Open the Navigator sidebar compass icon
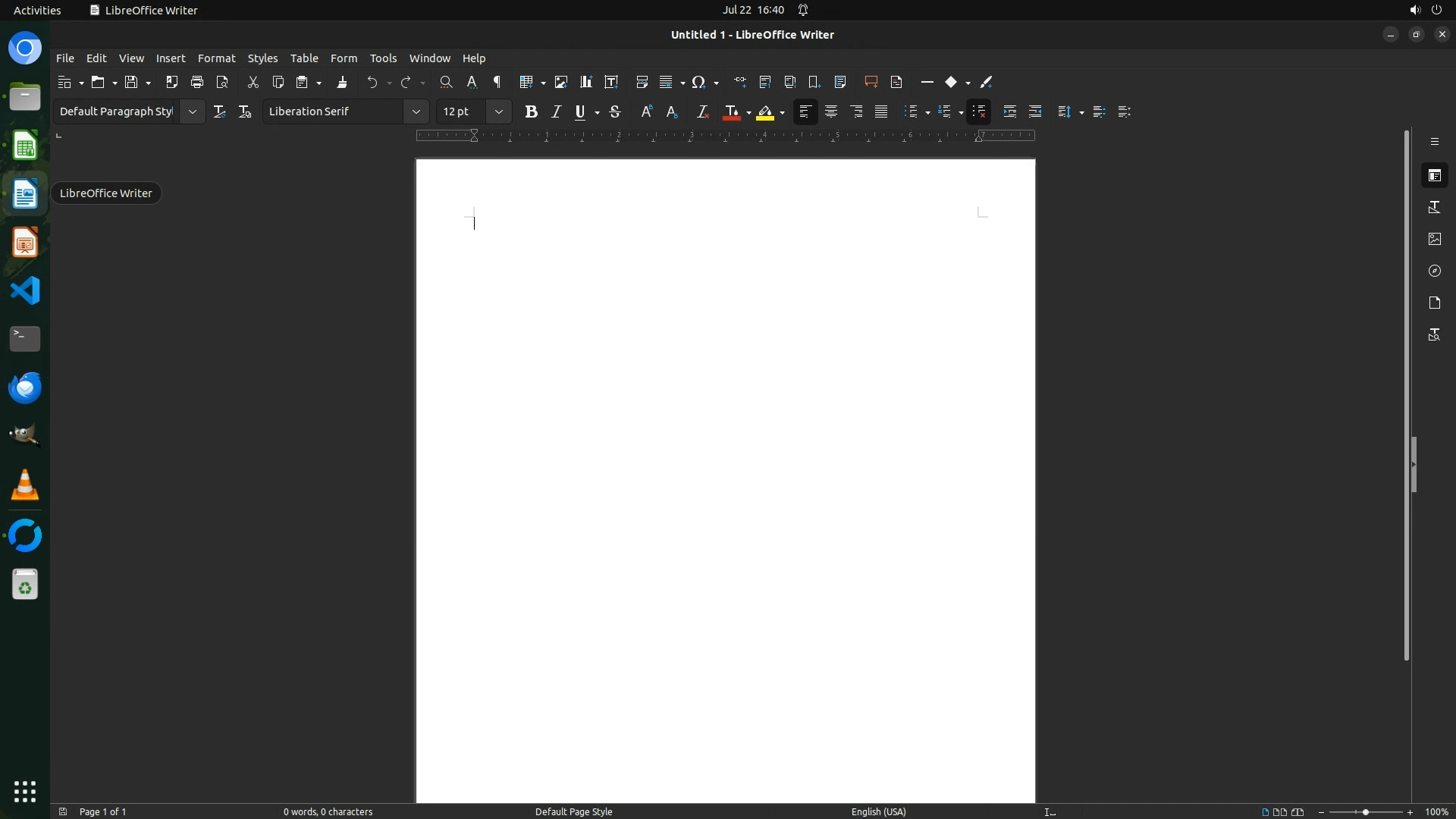 click(1434, 271)
